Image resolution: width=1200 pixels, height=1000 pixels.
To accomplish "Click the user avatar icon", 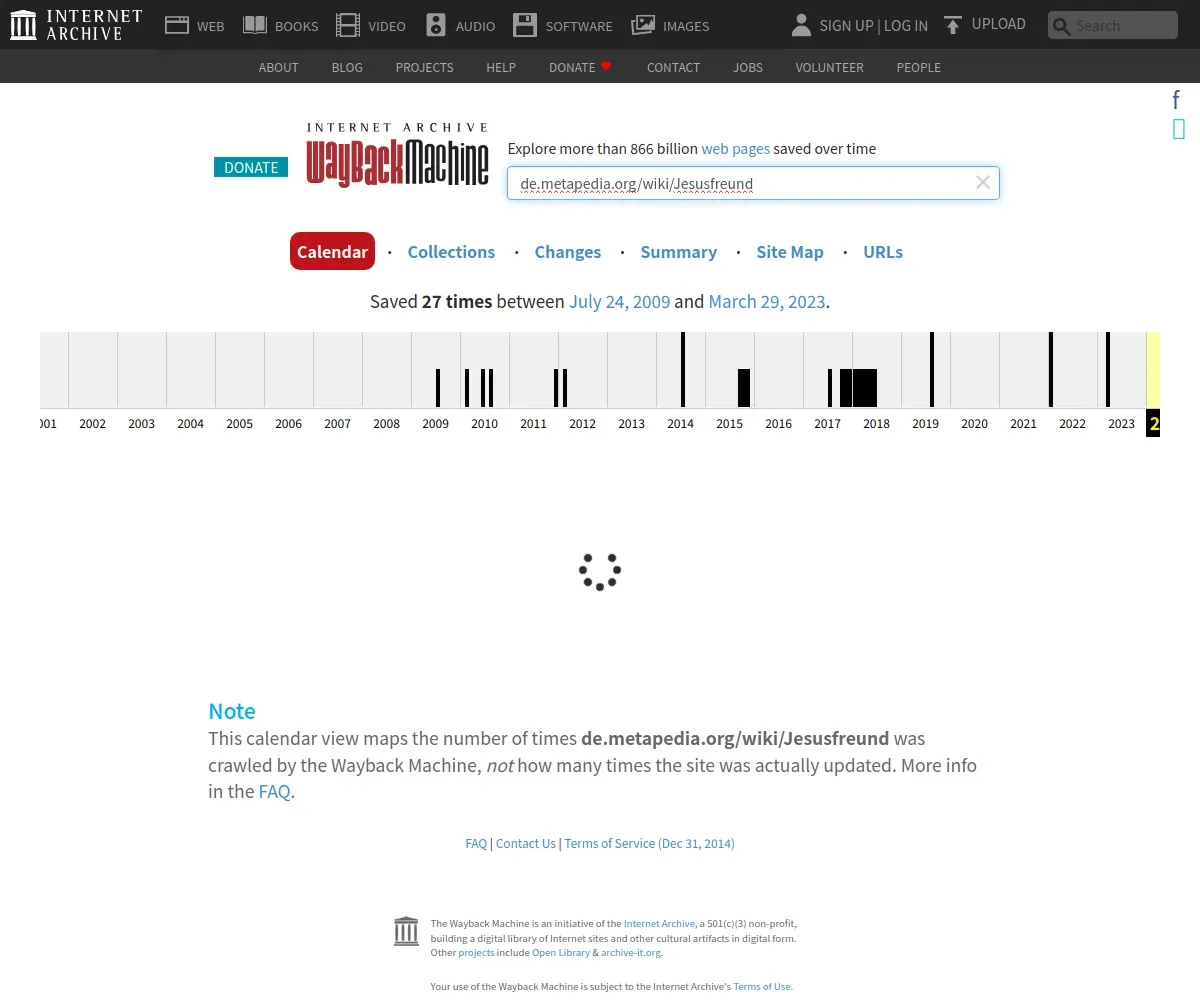I will click(801, 25).
